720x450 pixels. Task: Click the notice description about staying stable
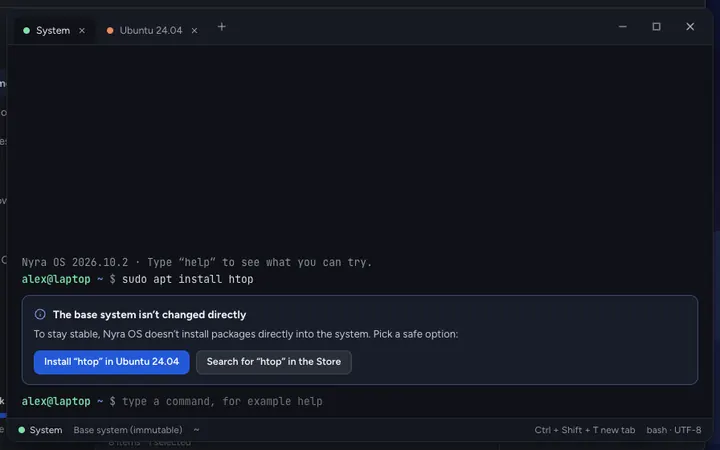click(246, 334)
